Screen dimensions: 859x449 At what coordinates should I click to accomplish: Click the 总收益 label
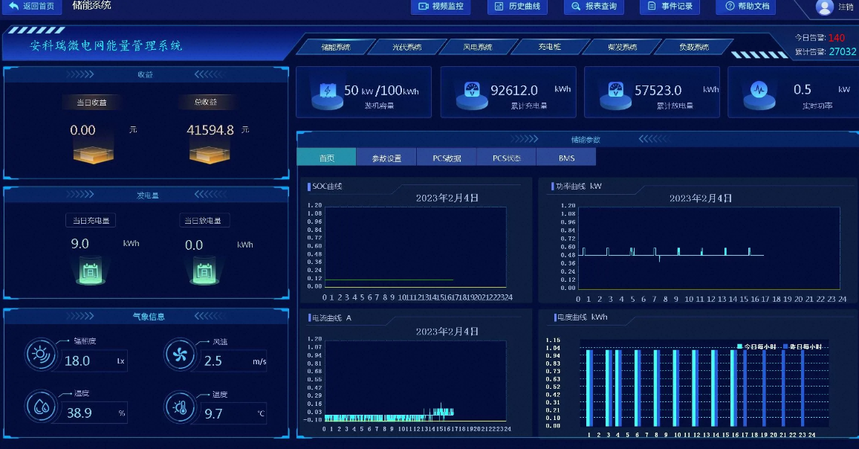point(205,102)
